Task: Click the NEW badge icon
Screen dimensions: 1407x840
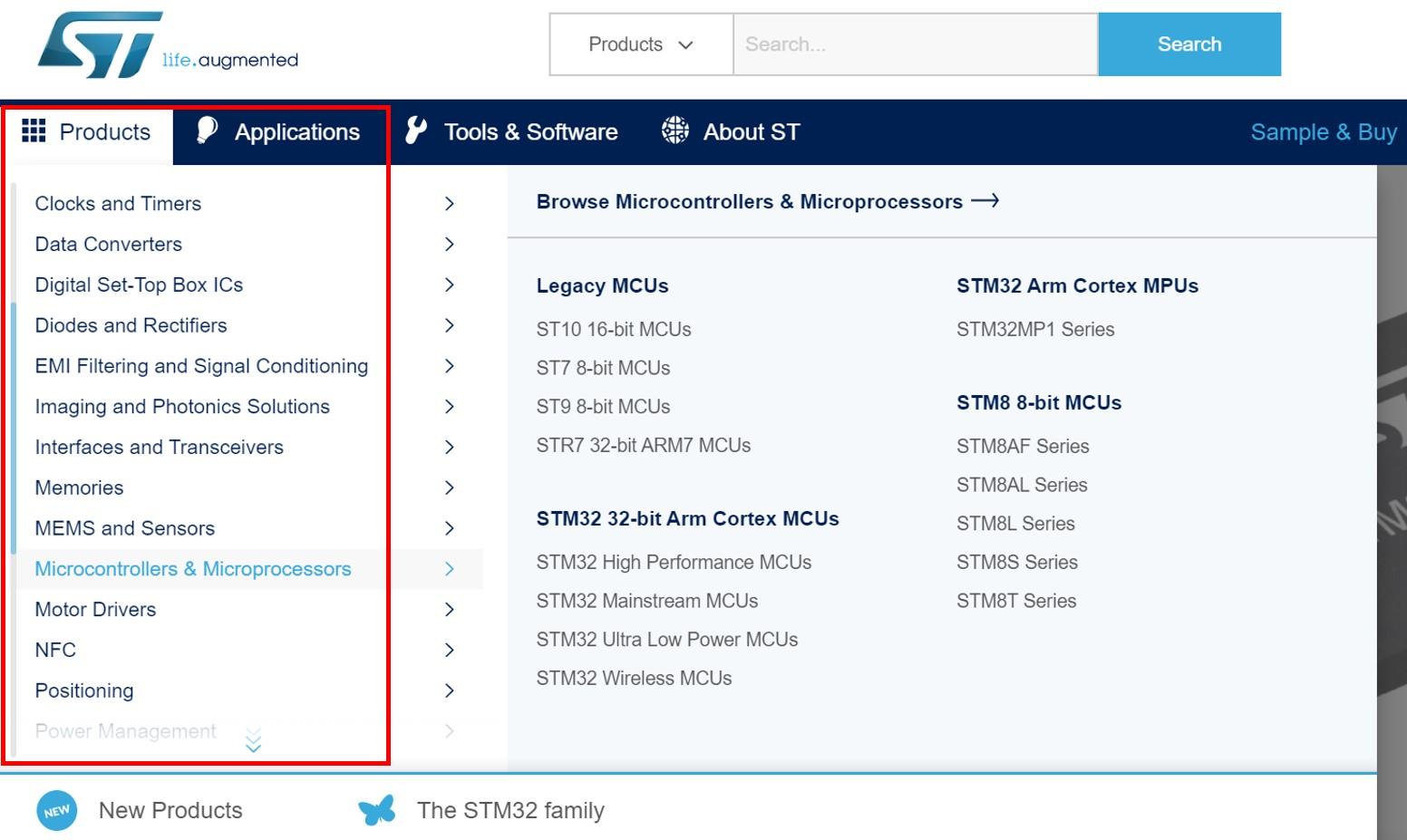Action: click(x=57, y=810)
